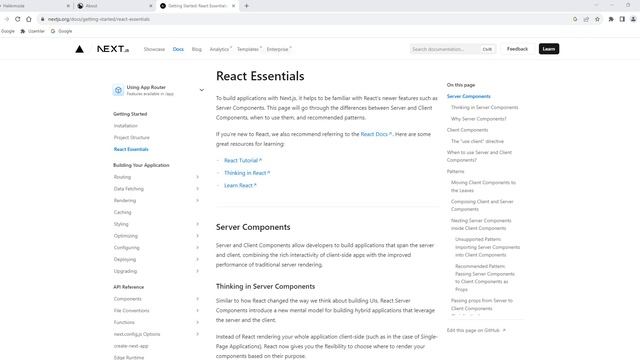This screenshot has height=360, width=640.
Task: Open the Blog nav link
Action: [x=197, y=49]
